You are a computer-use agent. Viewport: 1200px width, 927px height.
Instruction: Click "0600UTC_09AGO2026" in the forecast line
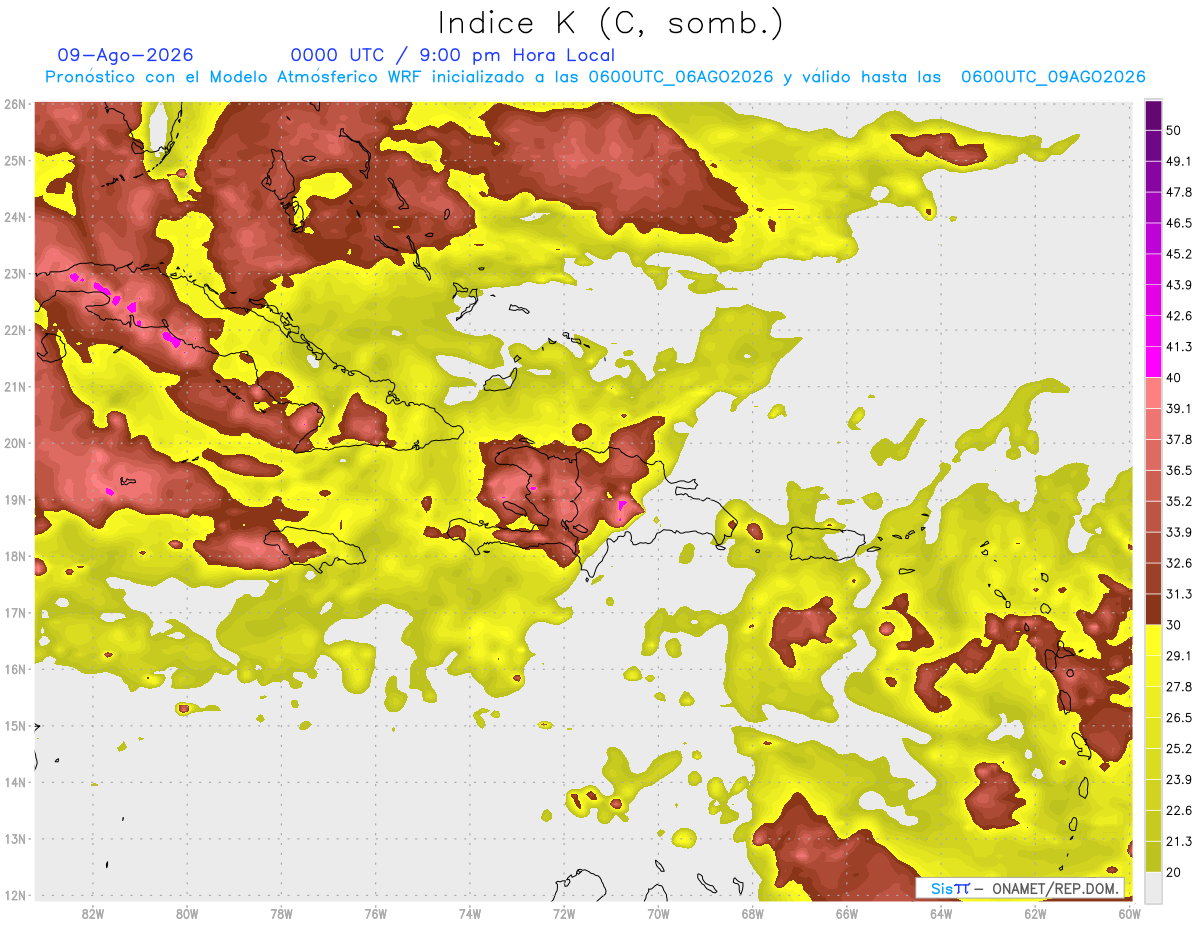1053,77
